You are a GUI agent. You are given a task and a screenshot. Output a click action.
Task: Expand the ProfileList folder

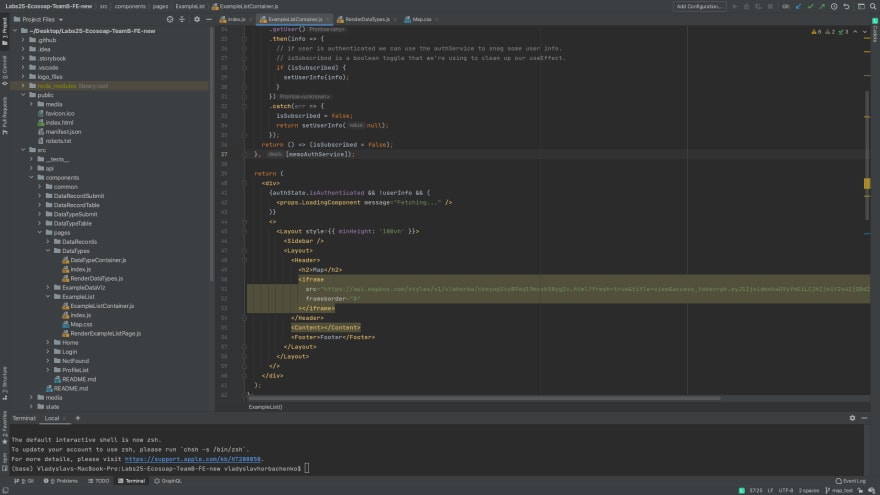click(x=48, y=370)
